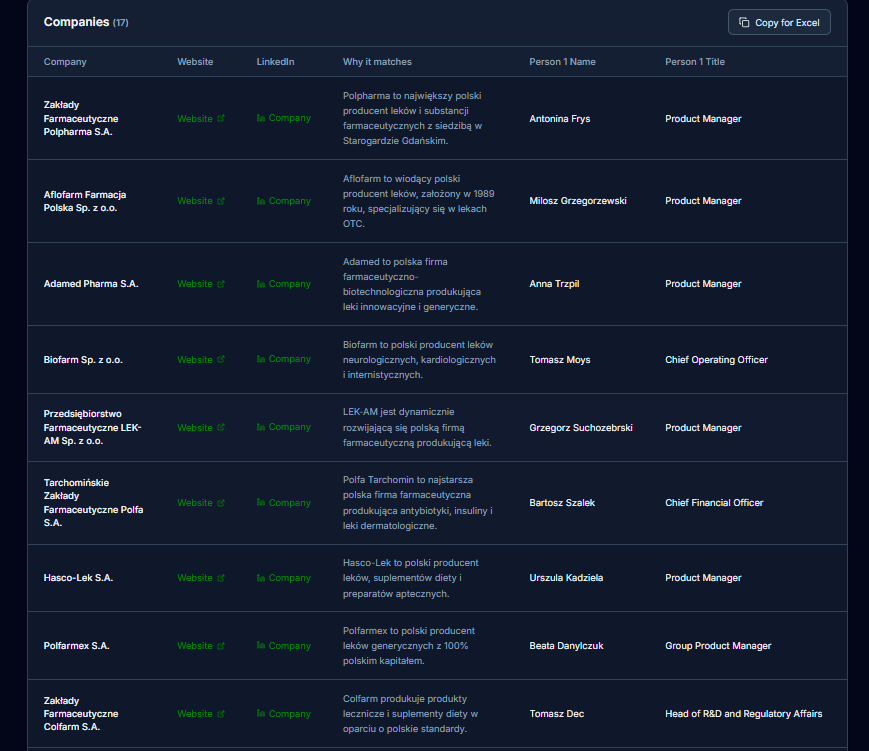Open LinkedIn Company link for Polfa Tarchomin row
The image size is (869, 751).
click(x=283, y=503)
